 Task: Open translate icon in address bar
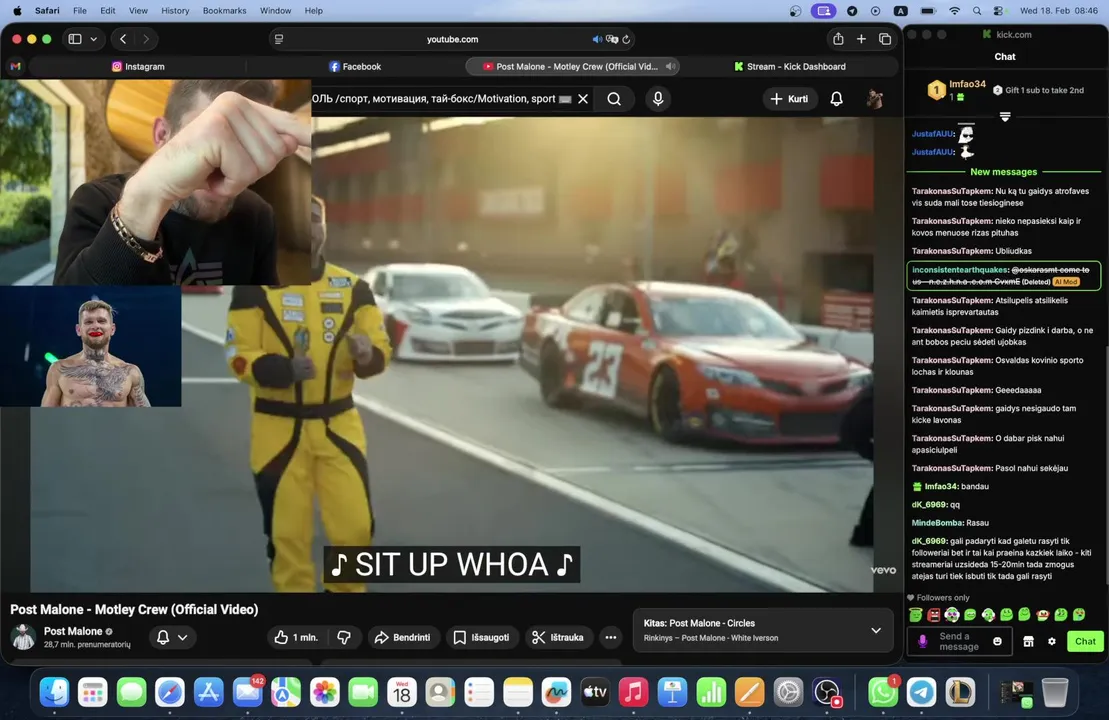tap(612, 40)
